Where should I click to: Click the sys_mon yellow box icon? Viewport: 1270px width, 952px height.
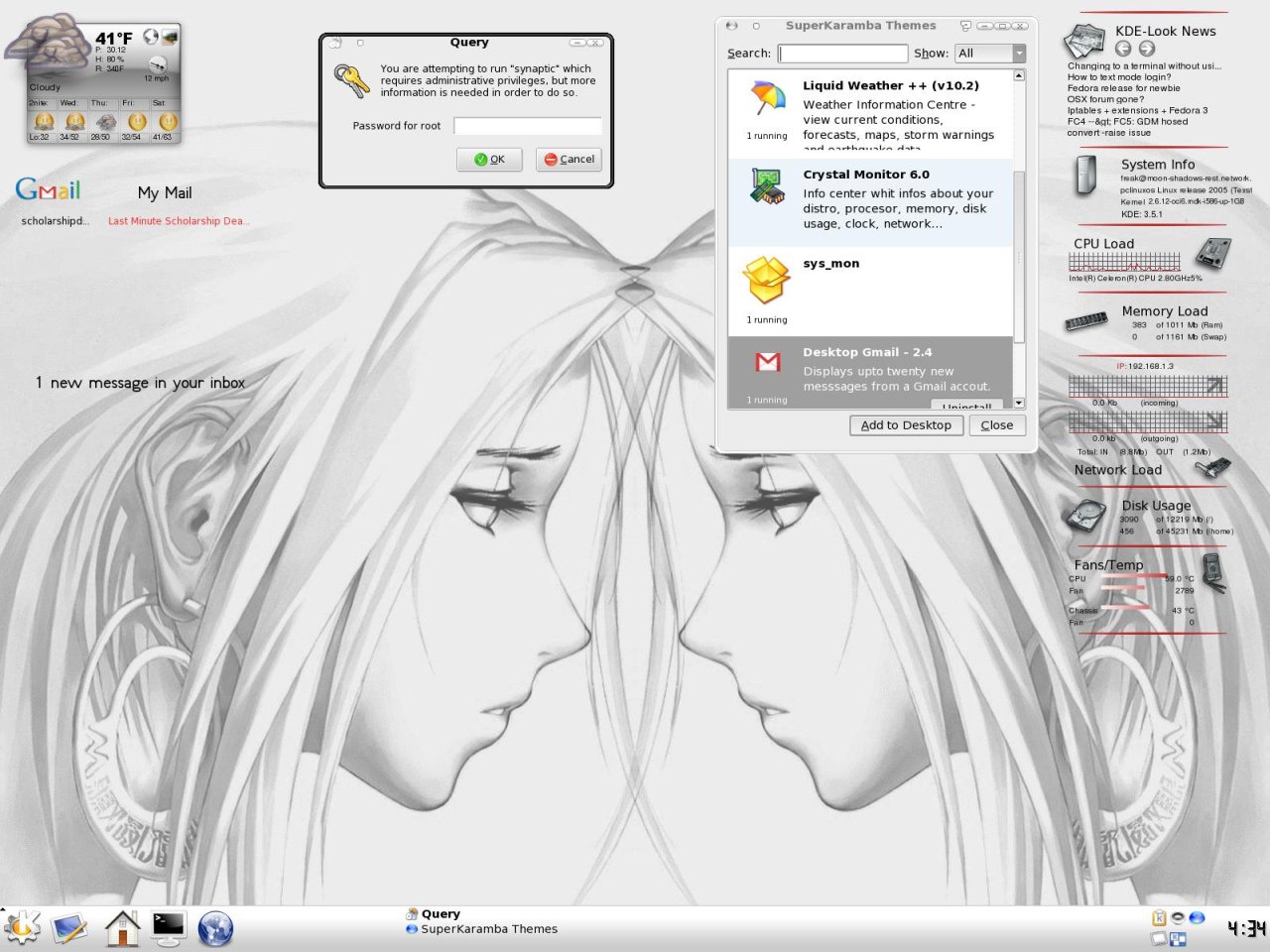click(767, 280)
